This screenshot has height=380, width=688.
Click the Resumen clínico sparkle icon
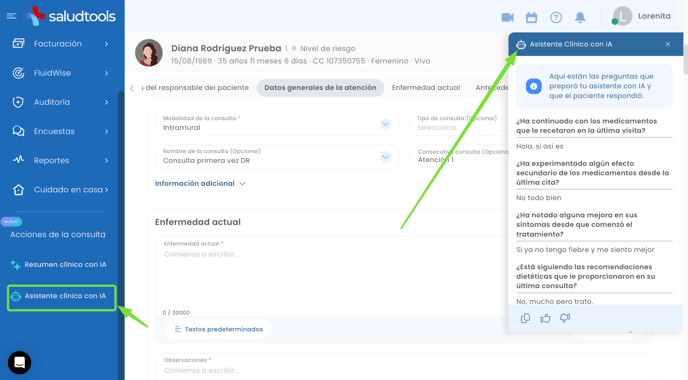[x=15, y=265]
